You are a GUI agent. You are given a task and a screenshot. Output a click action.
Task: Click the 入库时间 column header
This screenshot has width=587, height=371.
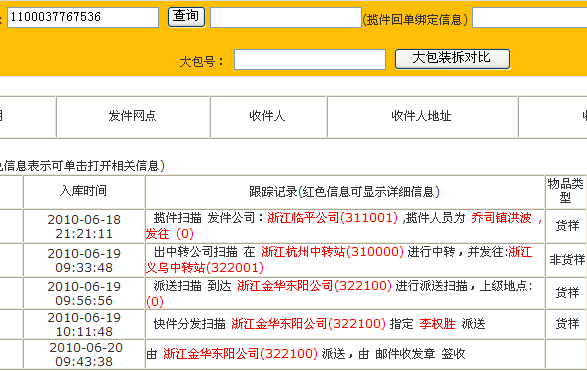point(84,191)
